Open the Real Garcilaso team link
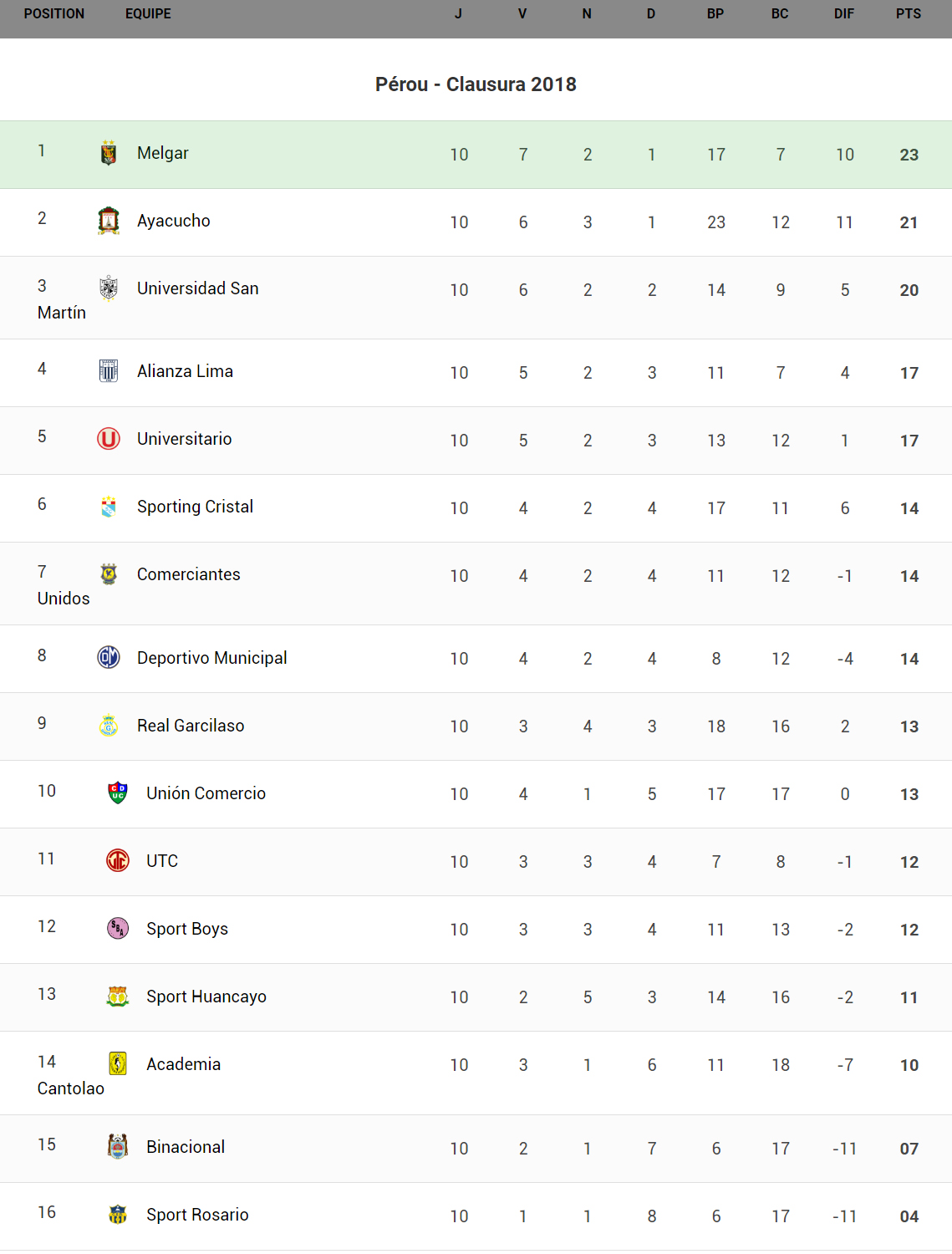Viewport: 952px width, 1254px height. (191, 726)
